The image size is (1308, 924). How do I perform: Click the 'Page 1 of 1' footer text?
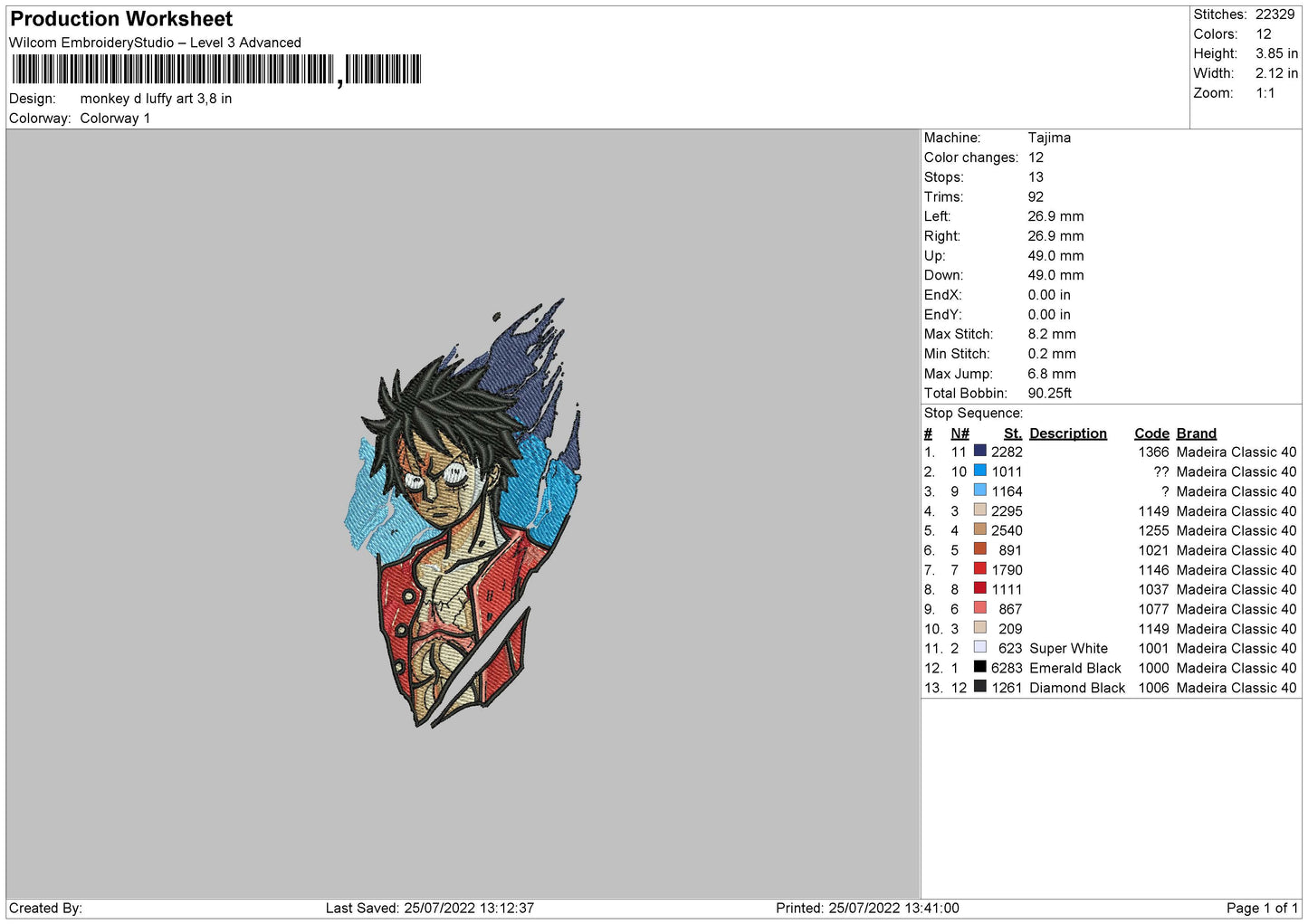click(1261, 908)
